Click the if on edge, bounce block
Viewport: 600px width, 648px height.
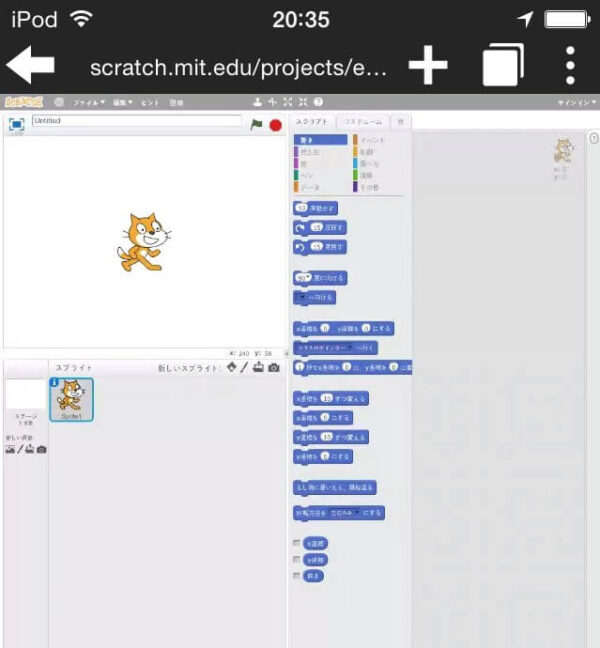[335, 488]
